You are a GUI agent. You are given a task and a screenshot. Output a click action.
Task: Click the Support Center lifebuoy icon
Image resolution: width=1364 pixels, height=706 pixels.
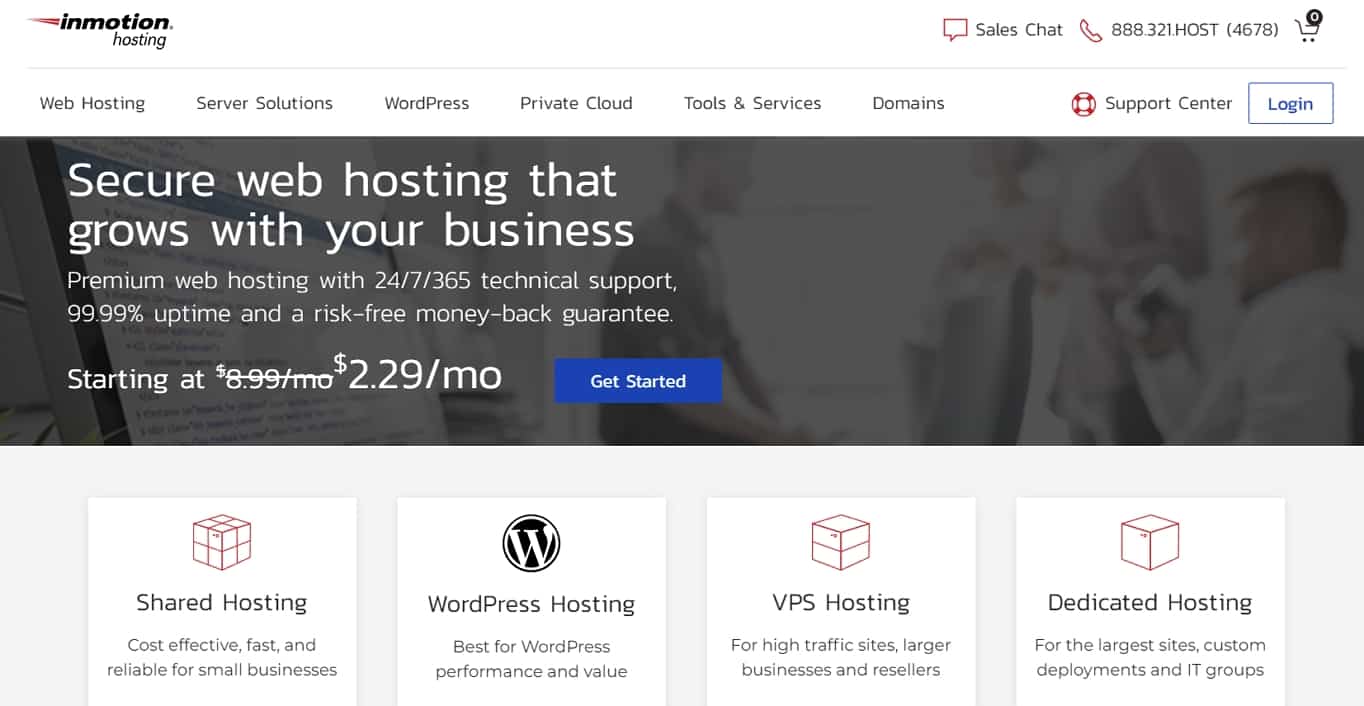[1083, 104]
